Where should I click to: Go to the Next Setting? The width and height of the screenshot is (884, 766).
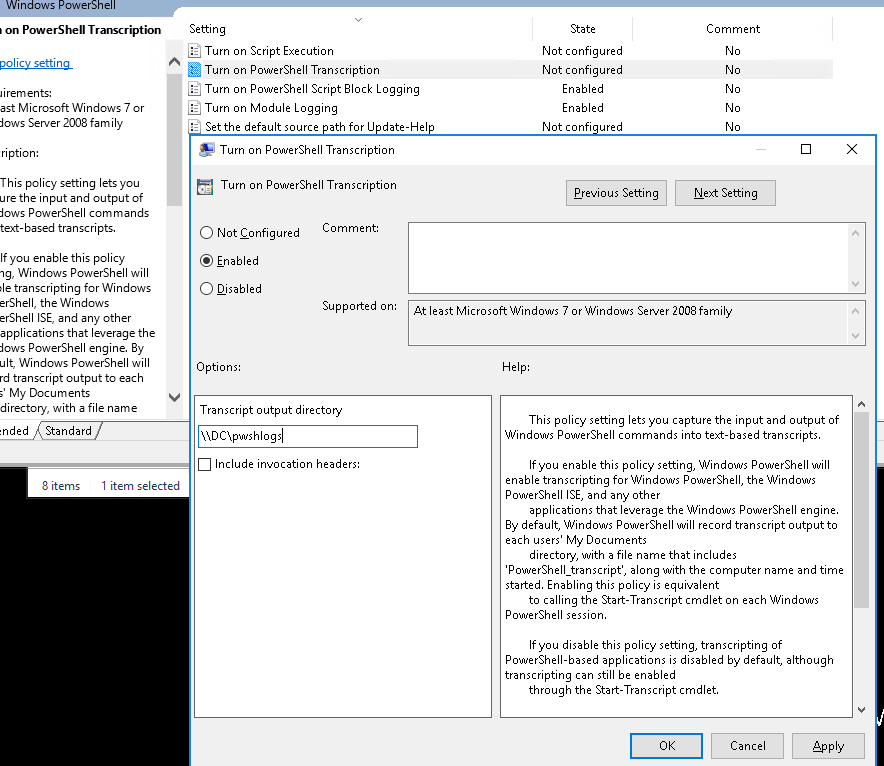click(x=725, y=193)
